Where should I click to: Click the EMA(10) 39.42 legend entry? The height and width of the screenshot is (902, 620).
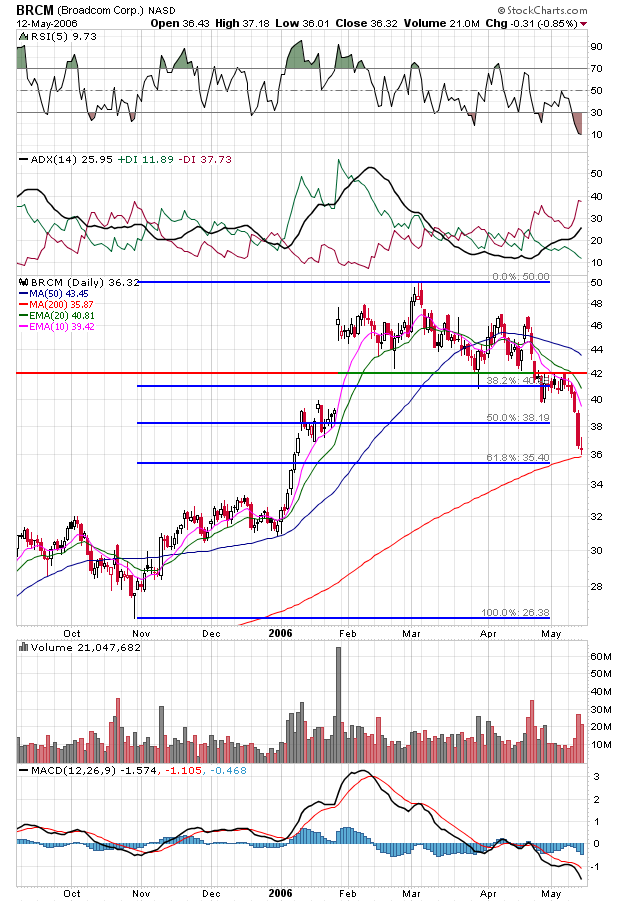57,327
